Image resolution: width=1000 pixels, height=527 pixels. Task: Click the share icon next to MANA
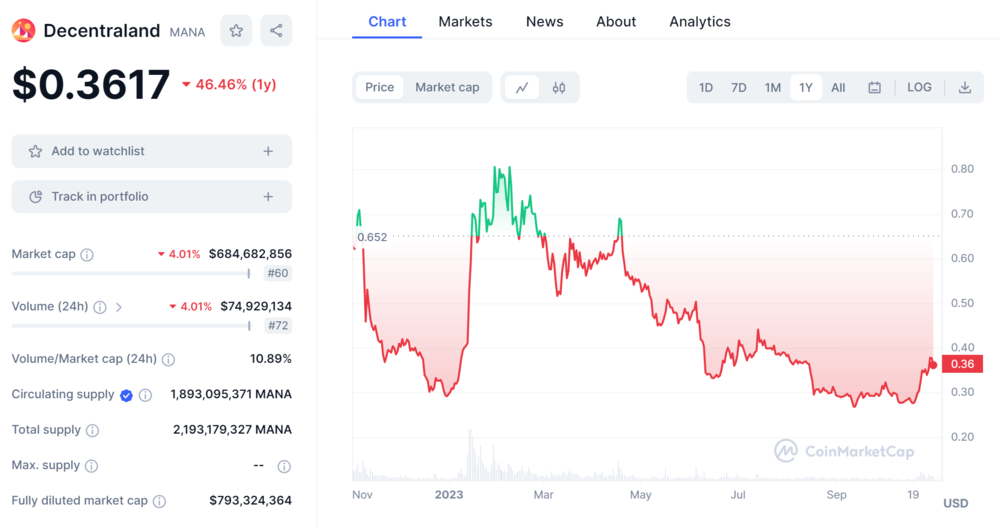point(276,31)
